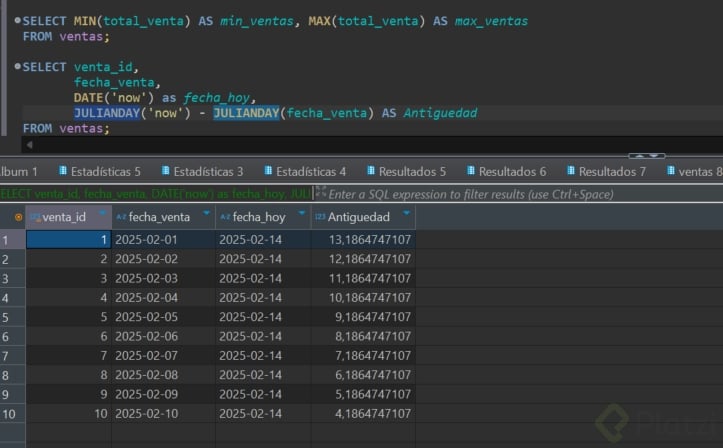
Task: Select the fecha_hoy cell in row 2
Action: pyautogui.click(x=263, y=259)
